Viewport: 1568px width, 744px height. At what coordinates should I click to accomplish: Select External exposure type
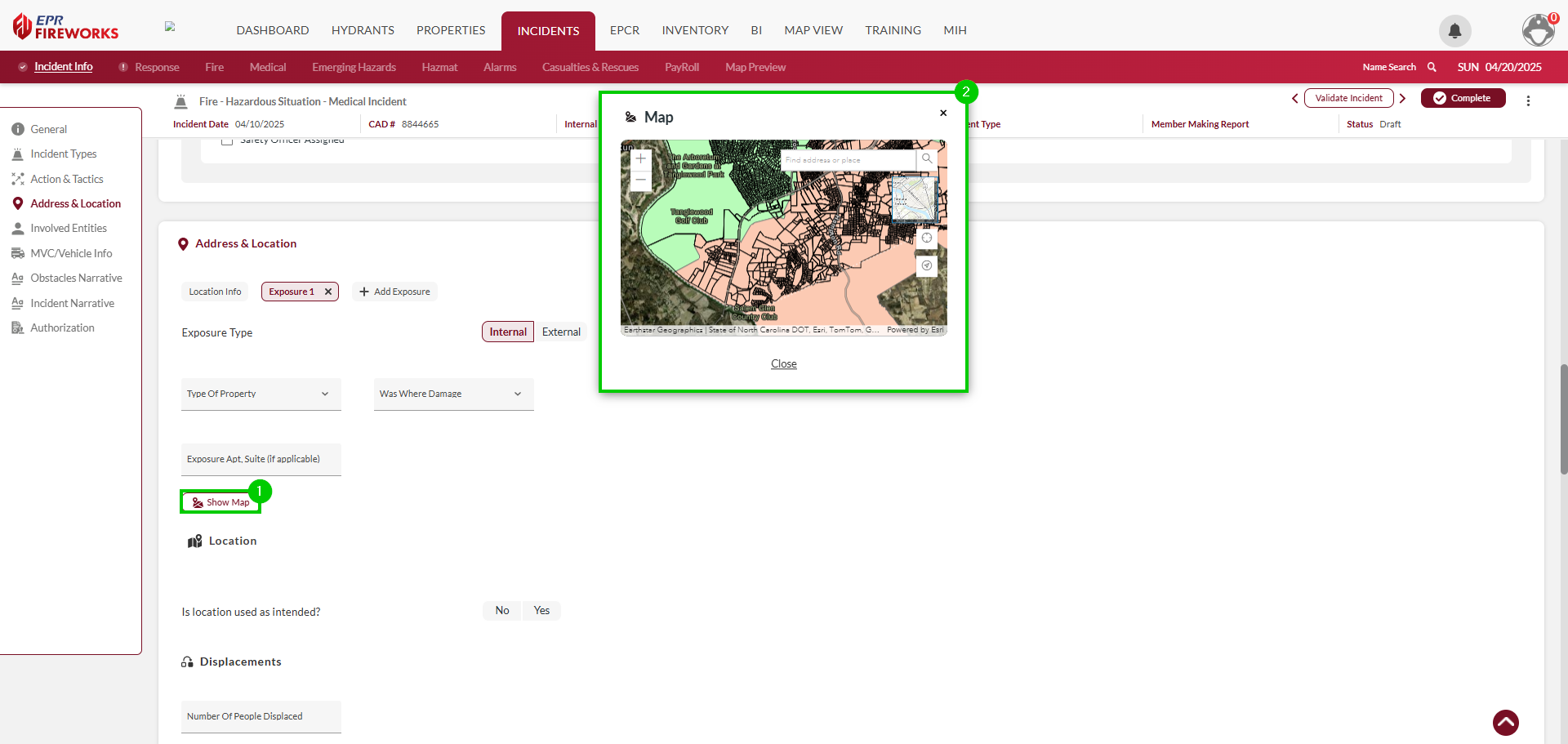[561, 332]
